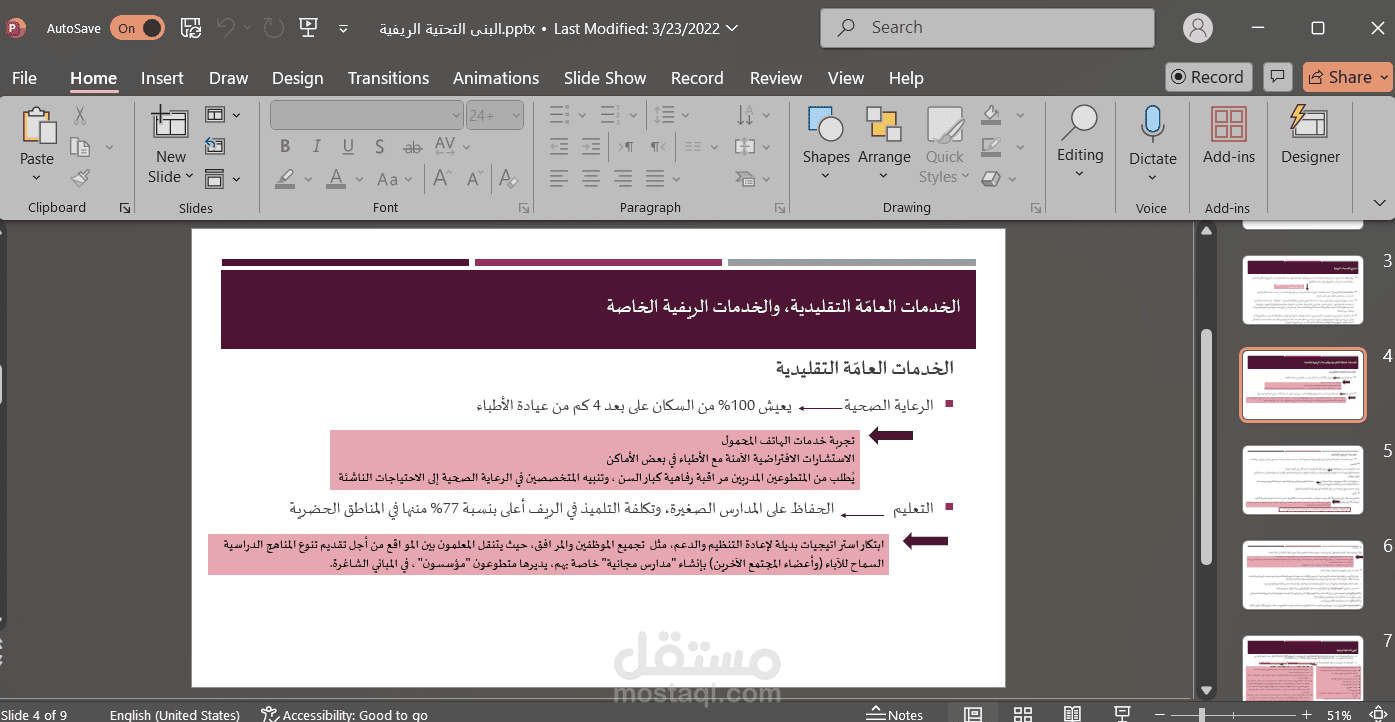Open the account profile picture
This screenshot has width=1395, height=722.
tap(1197, 28)
